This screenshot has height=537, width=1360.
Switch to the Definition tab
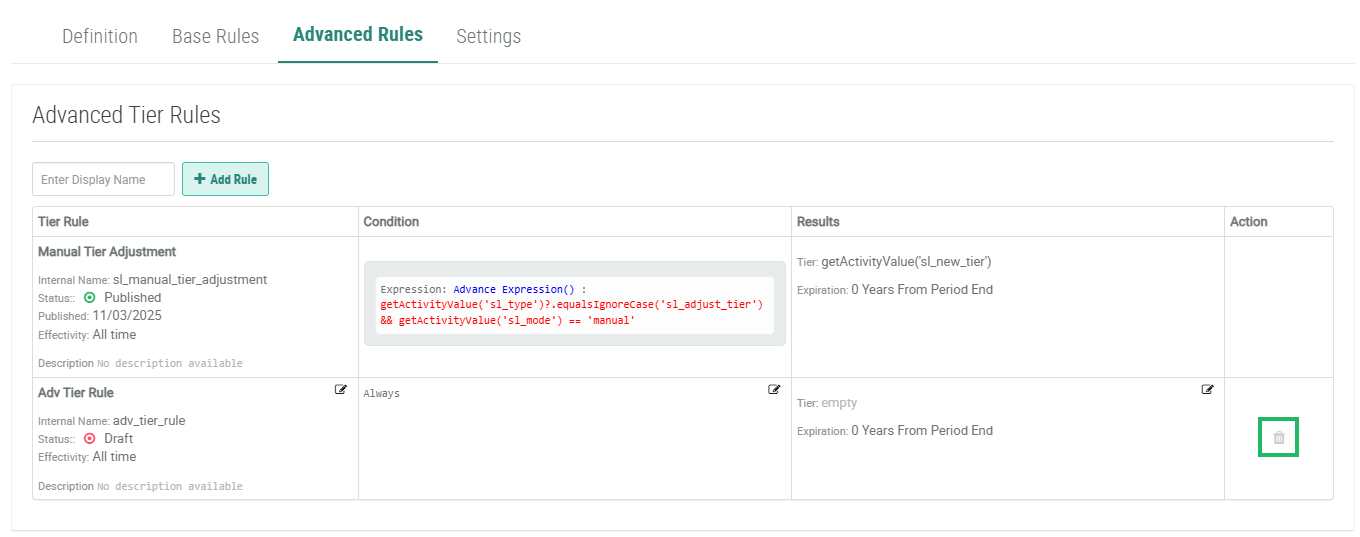coord(100,37)
